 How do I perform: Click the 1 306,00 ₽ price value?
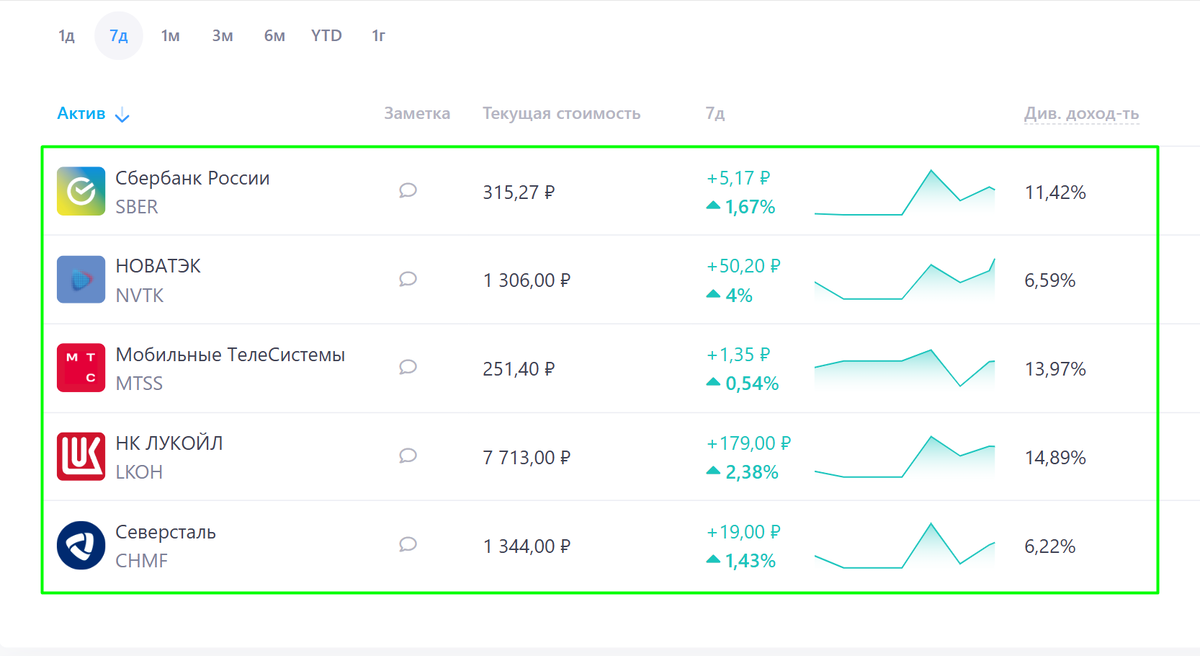(527, 280)
